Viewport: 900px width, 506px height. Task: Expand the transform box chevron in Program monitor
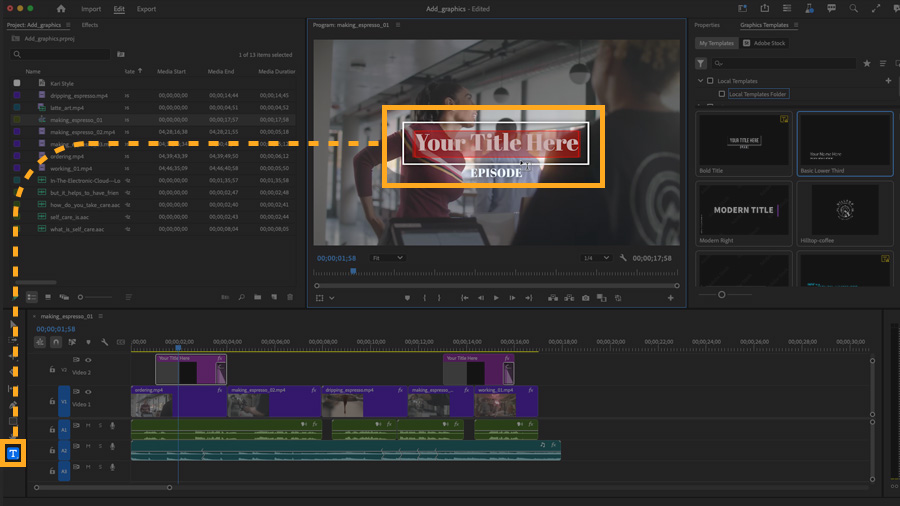coord(332,298)
